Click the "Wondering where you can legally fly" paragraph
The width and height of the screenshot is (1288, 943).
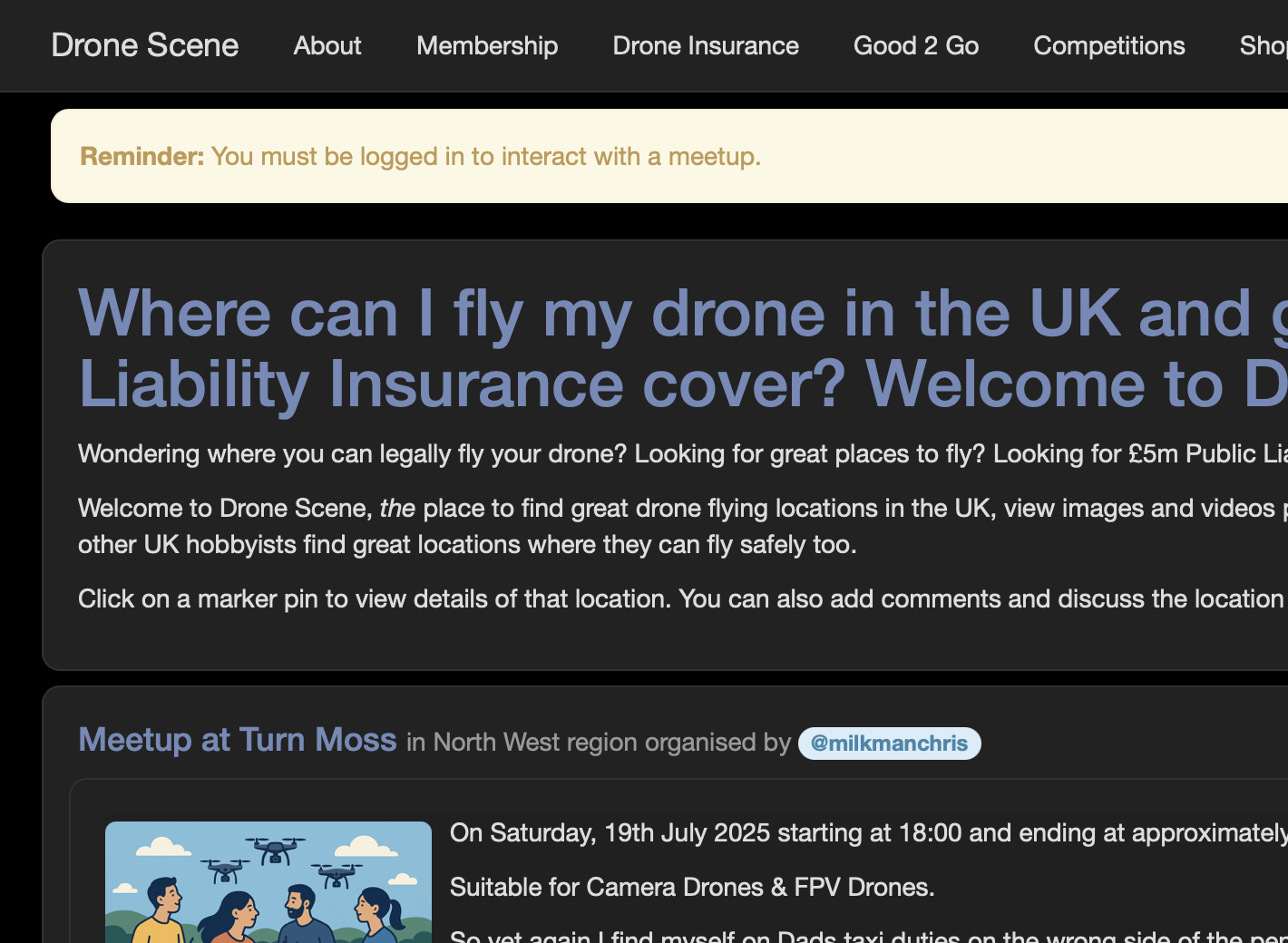(x=635, y=453)
